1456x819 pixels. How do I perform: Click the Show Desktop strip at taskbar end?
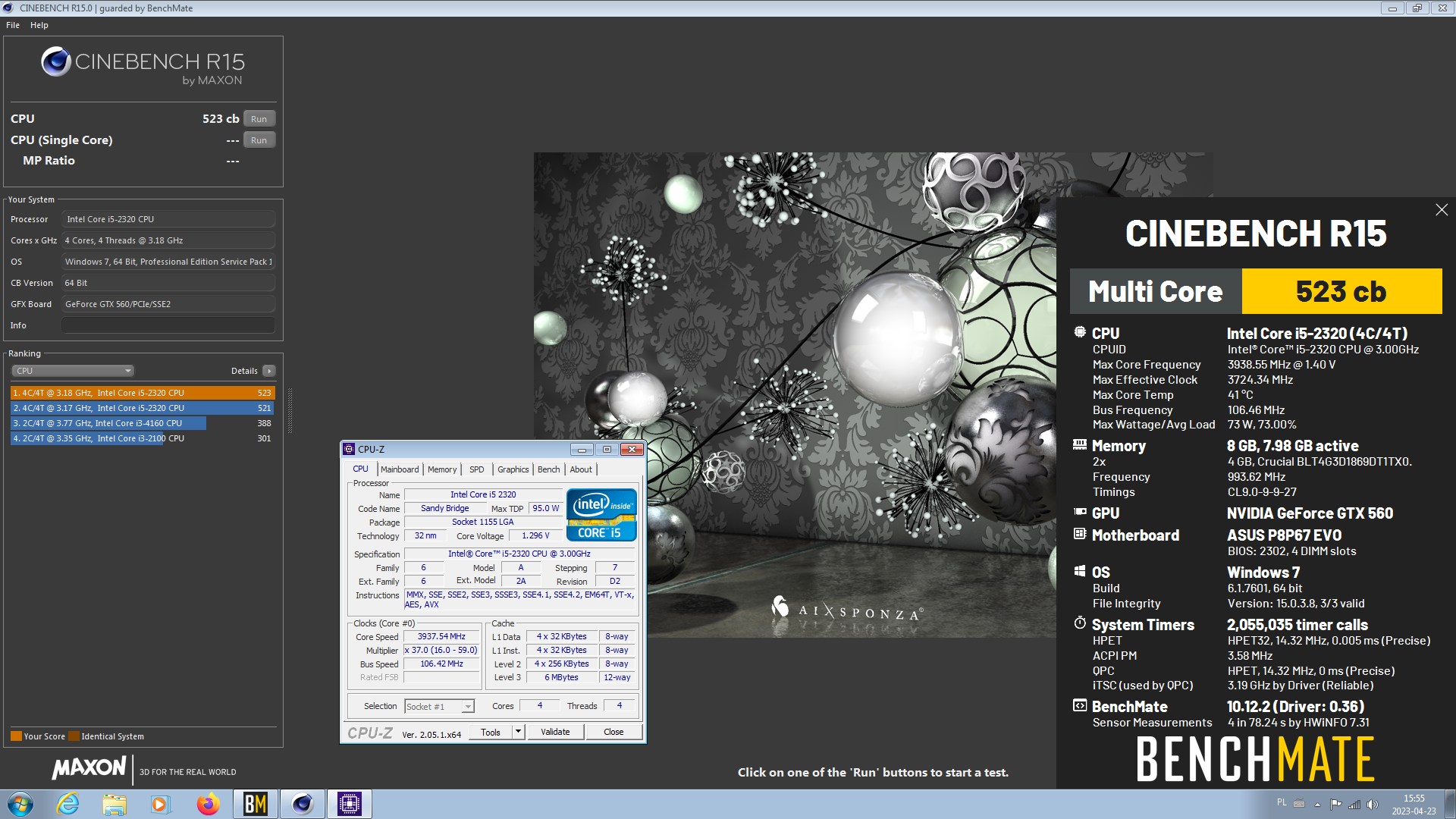click(1450, 804)
